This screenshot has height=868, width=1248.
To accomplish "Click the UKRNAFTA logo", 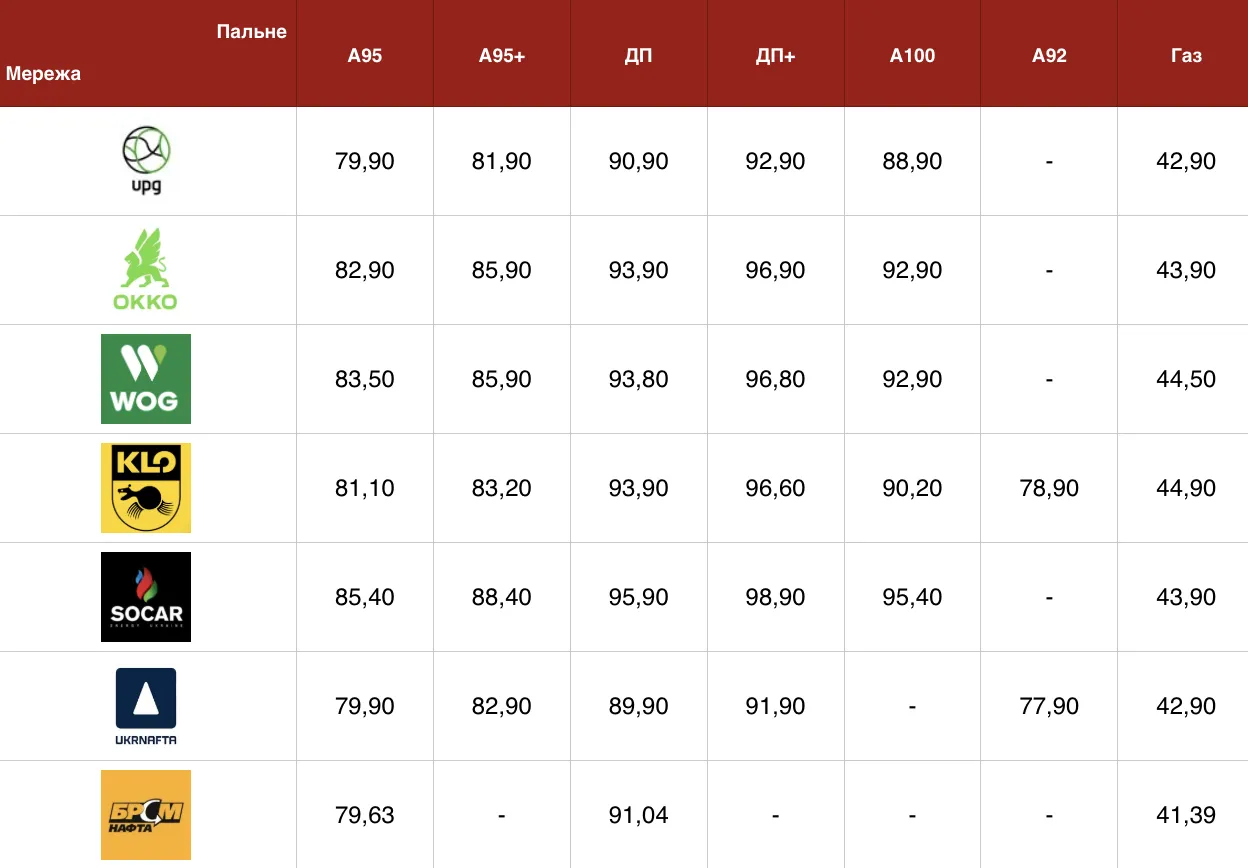I will pos(146,706).
